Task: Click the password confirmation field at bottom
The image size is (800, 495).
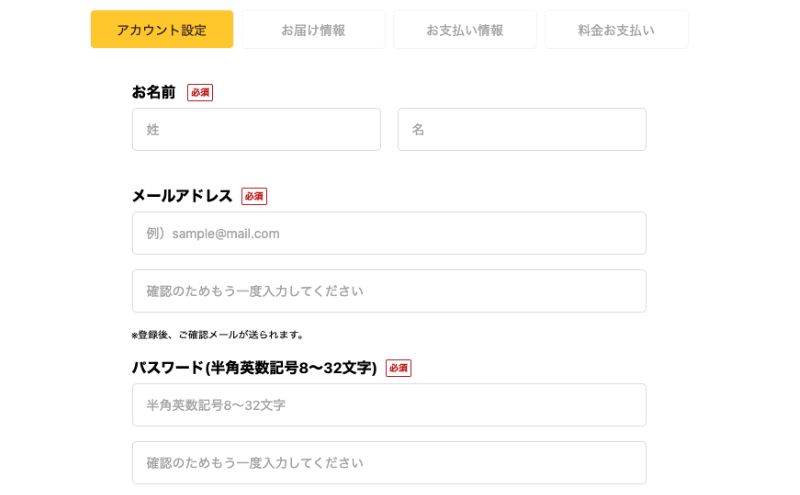Action: coord(389,462)
